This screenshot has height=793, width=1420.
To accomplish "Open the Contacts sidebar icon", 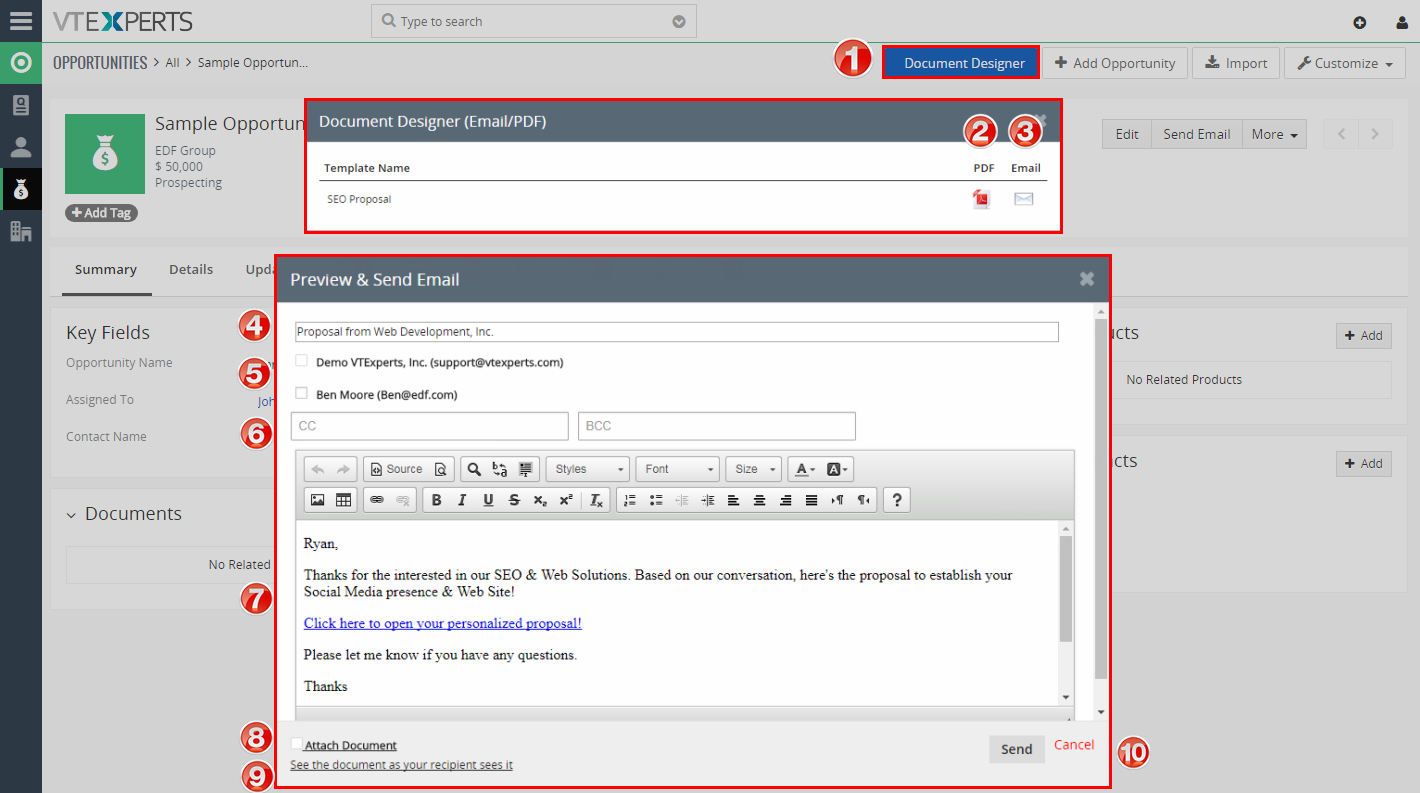I will tap(21, 147).
